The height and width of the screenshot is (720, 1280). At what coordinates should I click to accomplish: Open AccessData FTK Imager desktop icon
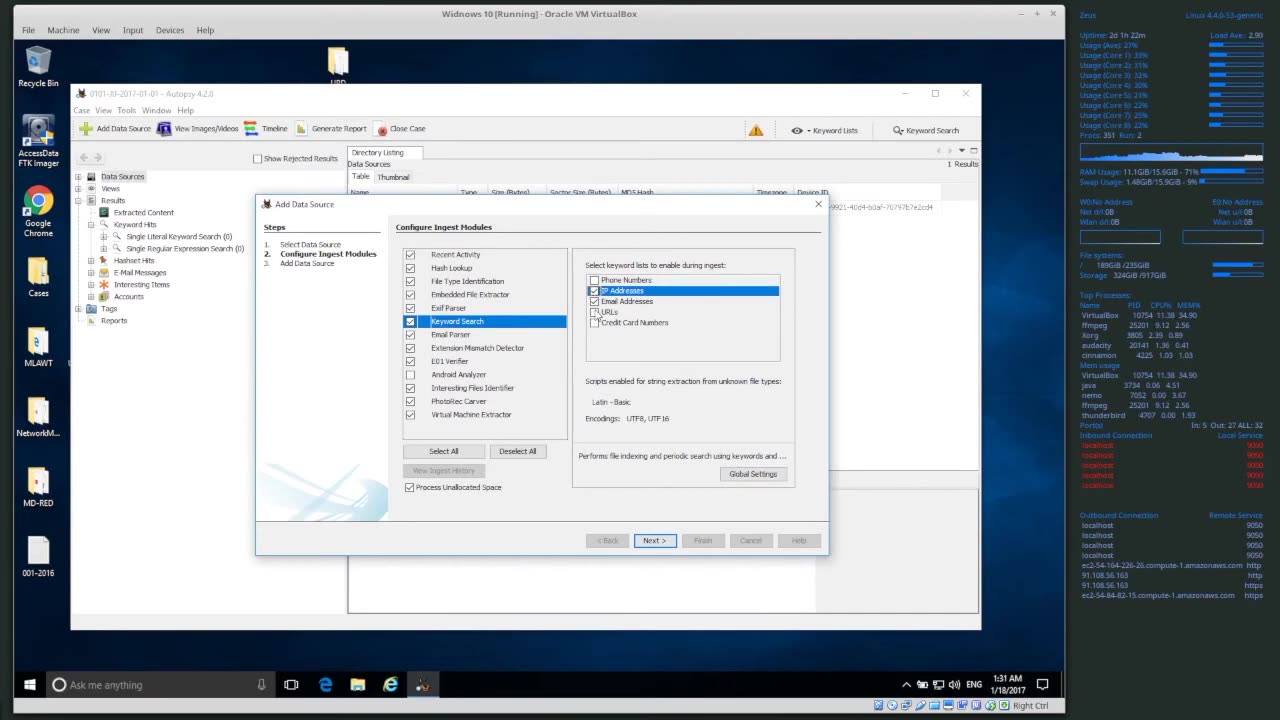(x=38, y=141)
